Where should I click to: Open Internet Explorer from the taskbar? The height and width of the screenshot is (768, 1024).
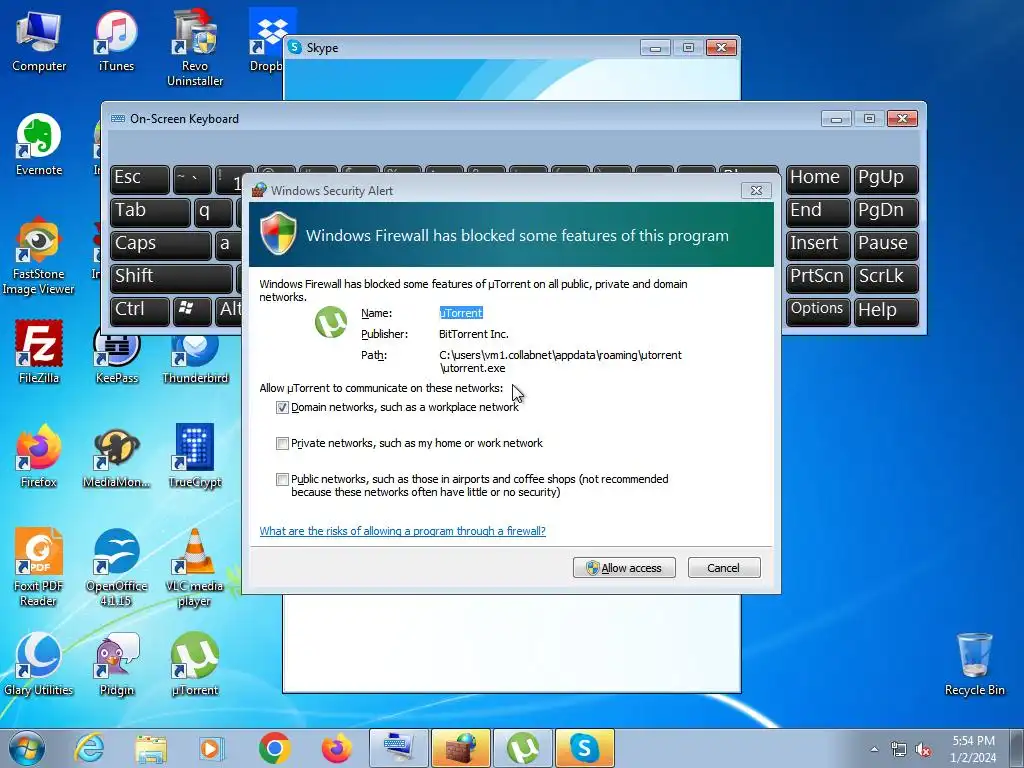pyautogui.click(x=89, y=748)
